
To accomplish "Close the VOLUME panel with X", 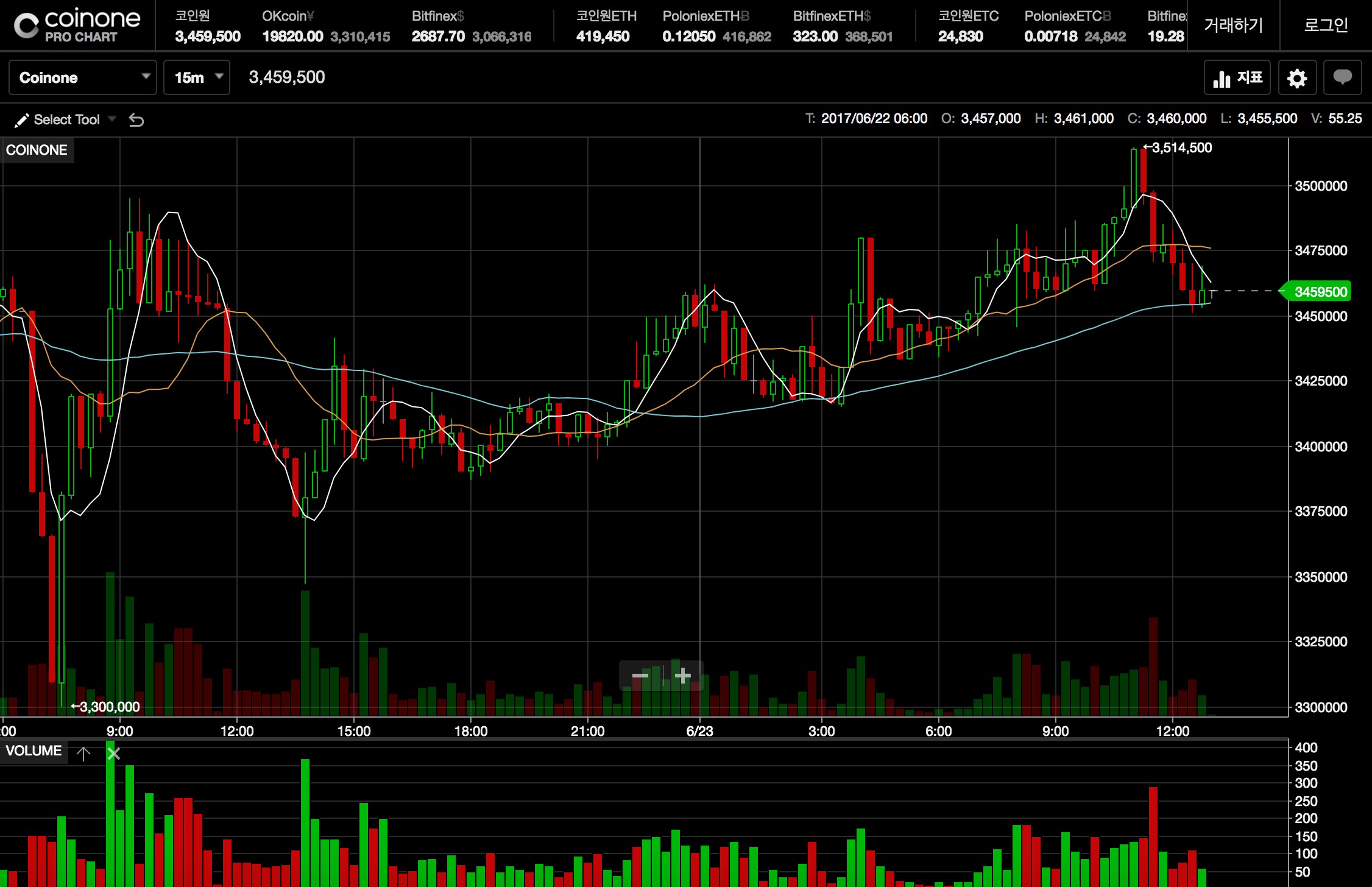I will pos(113,754).
